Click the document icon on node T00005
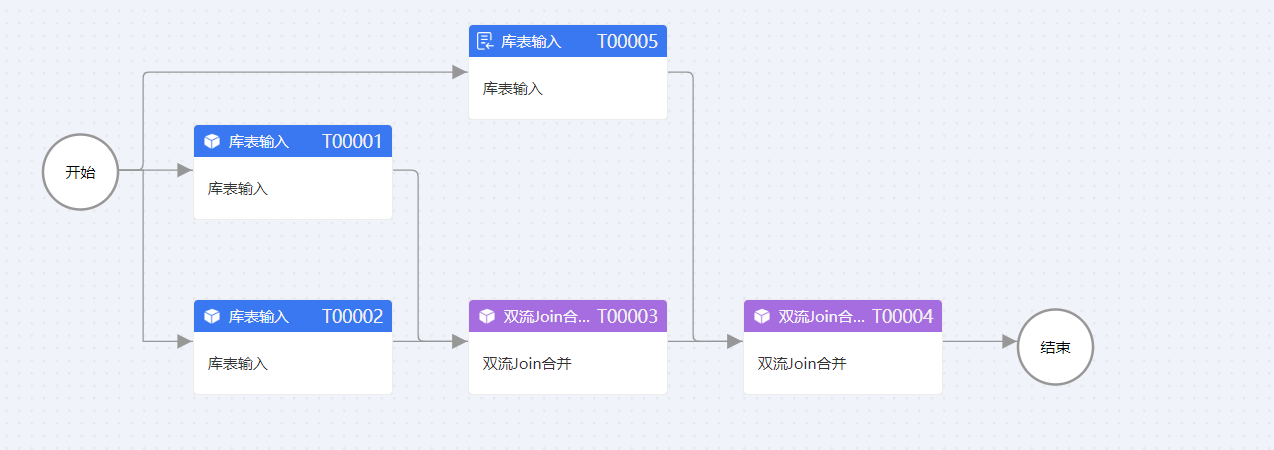The width and height of the screenshot is (1274, 450). tap(486, 41)
